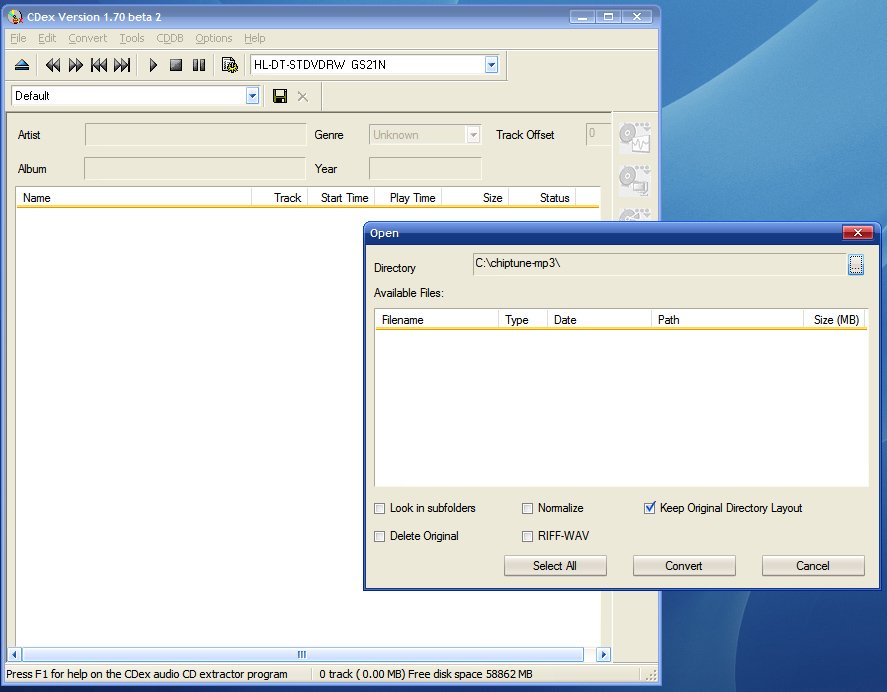Click the track list horizontal scrollbar
Image resolution: width=887 pixels, height=692 pixels.
point(302,655)
